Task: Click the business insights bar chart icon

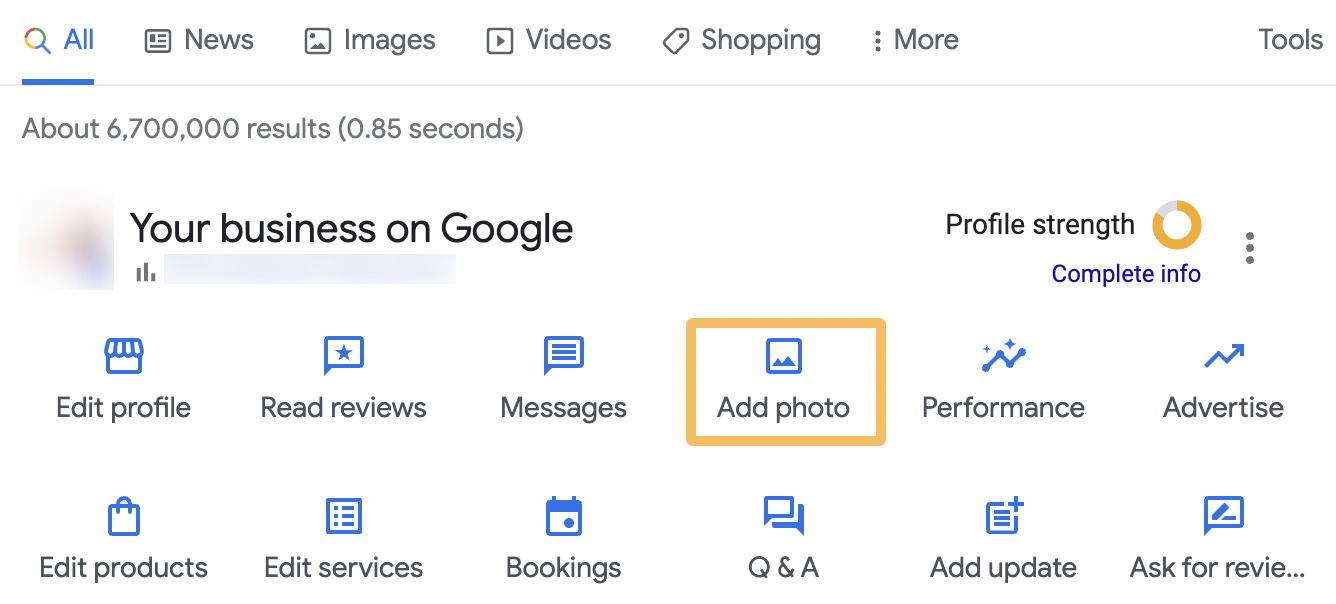Action: (146, 268)
